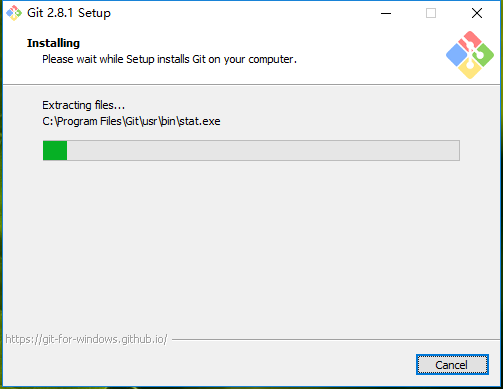Click the yellow diamond of the Git logo
The height and width of the screenshot is (389, 503).
point(470,69)
